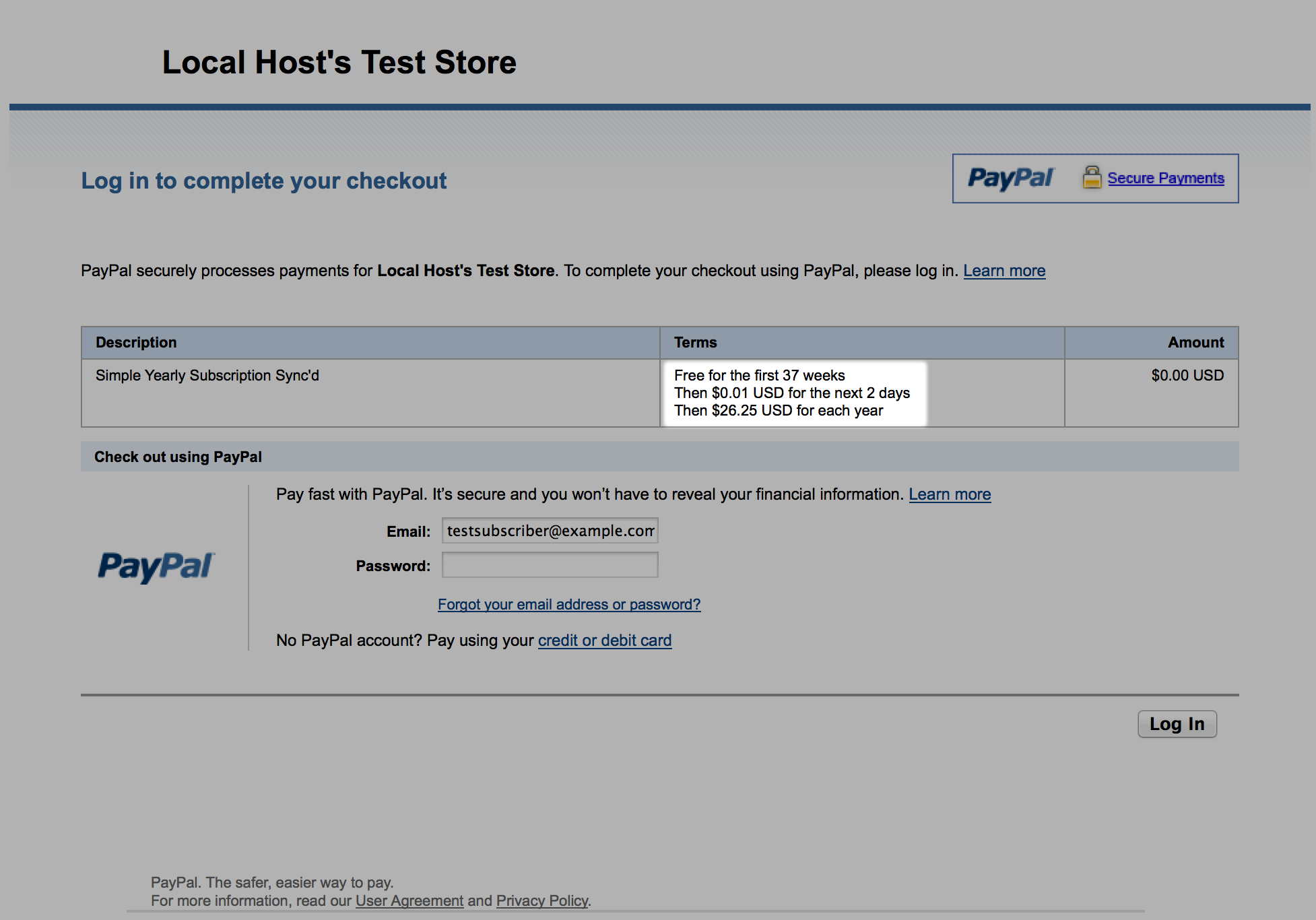Click 'PayPal. The safer, easier way to pay.' text
1316x920 pixels.
(x=272, y=882)
